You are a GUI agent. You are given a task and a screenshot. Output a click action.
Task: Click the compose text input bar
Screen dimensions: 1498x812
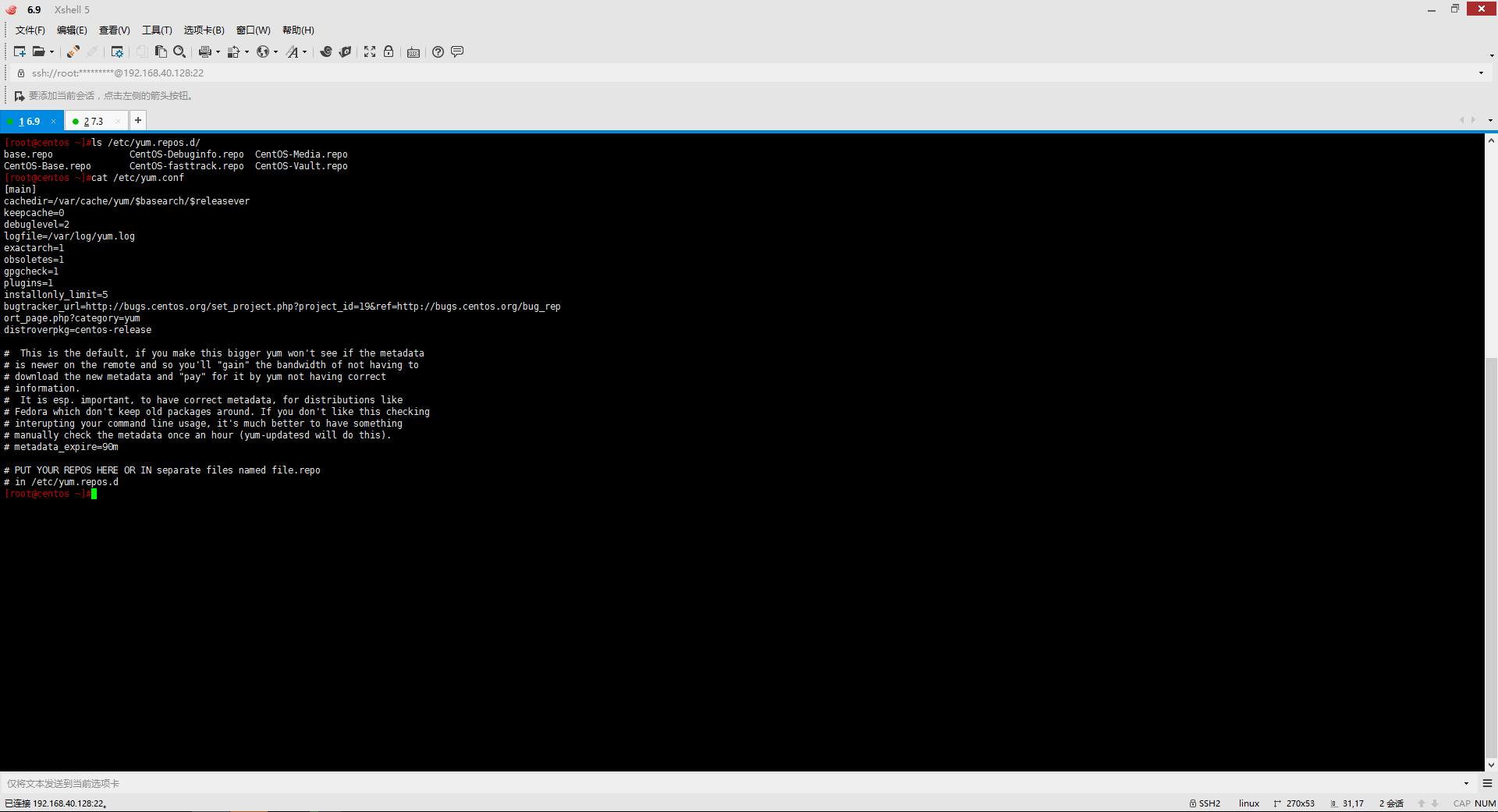(733, 783)
